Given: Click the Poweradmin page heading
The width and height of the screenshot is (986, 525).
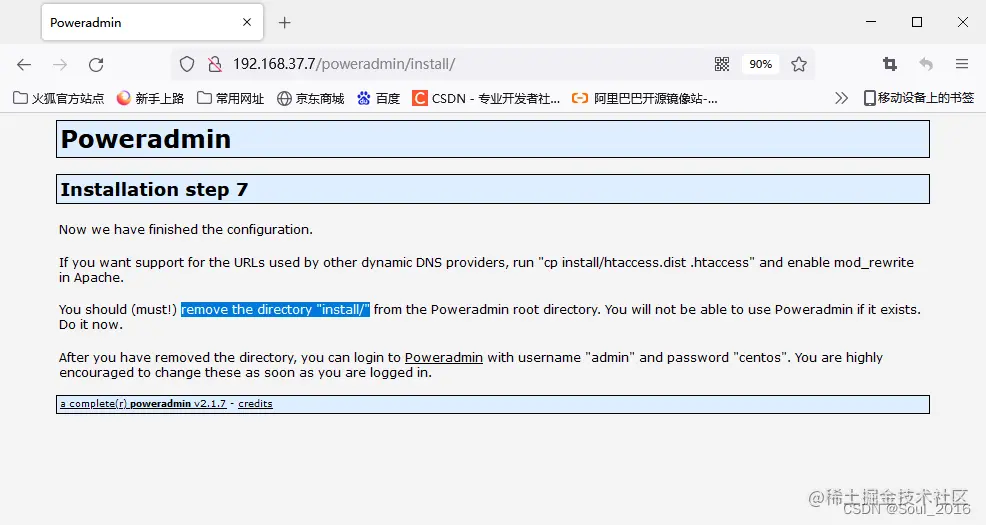Looking at the screenshot, I should pyautogui.click(x=146, y=139).
